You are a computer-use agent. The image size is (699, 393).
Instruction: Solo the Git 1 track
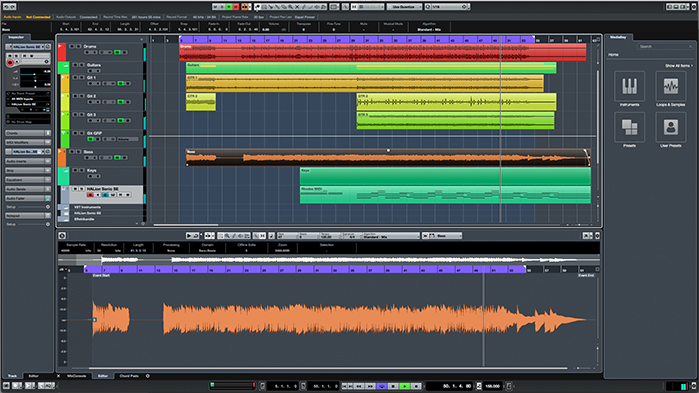pyautogui.click(x=82, y=78)
